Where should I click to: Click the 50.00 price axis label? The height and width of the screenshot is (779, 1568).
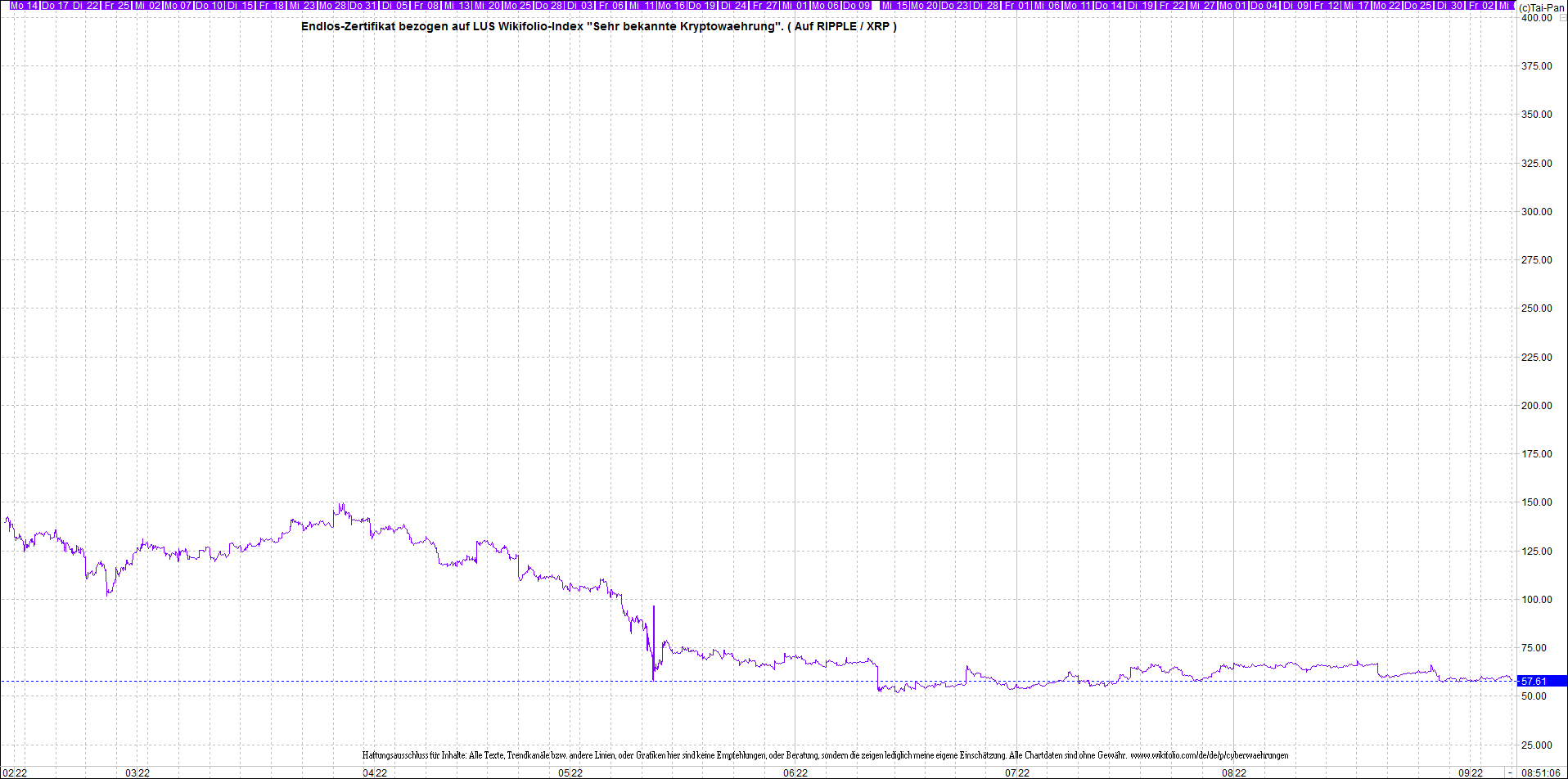point(1534,696)
